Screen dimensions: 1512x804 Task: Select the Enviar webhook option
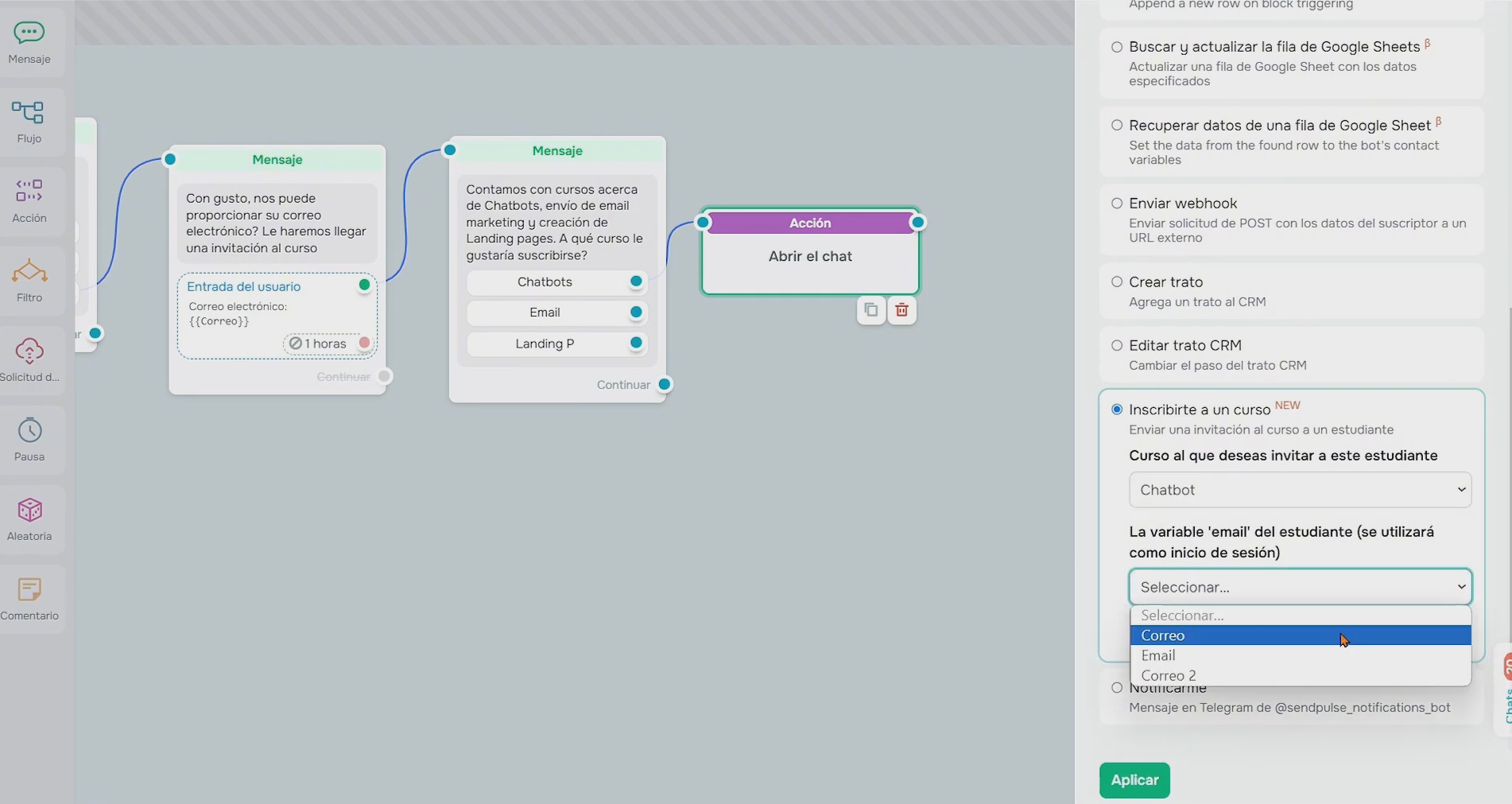[x=1117, y=204]
